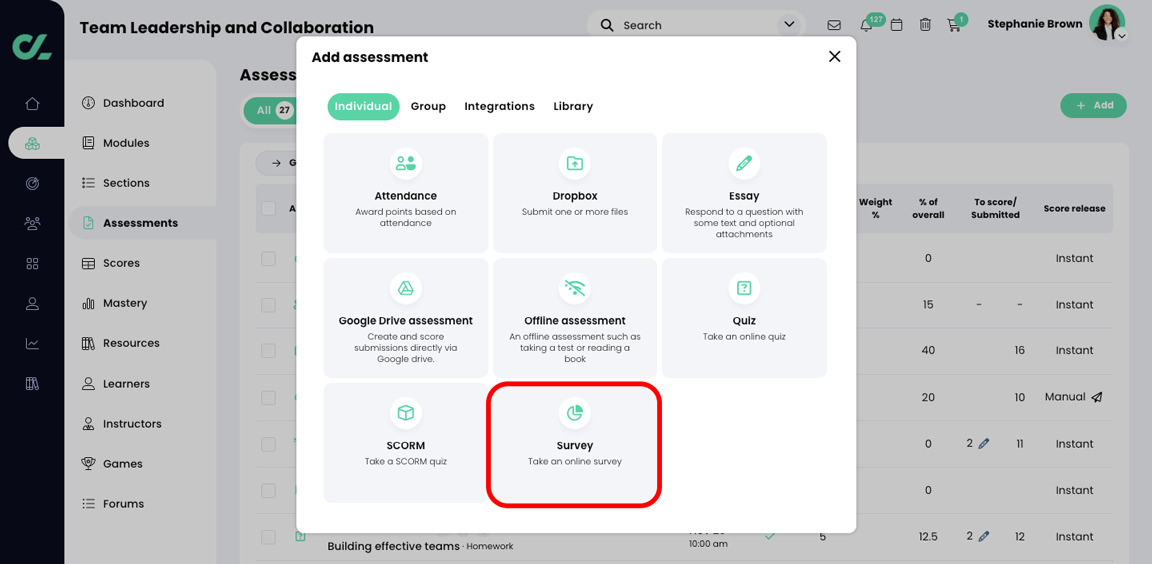
Task: Select the Offline assessment card
Action: (575, 318)
